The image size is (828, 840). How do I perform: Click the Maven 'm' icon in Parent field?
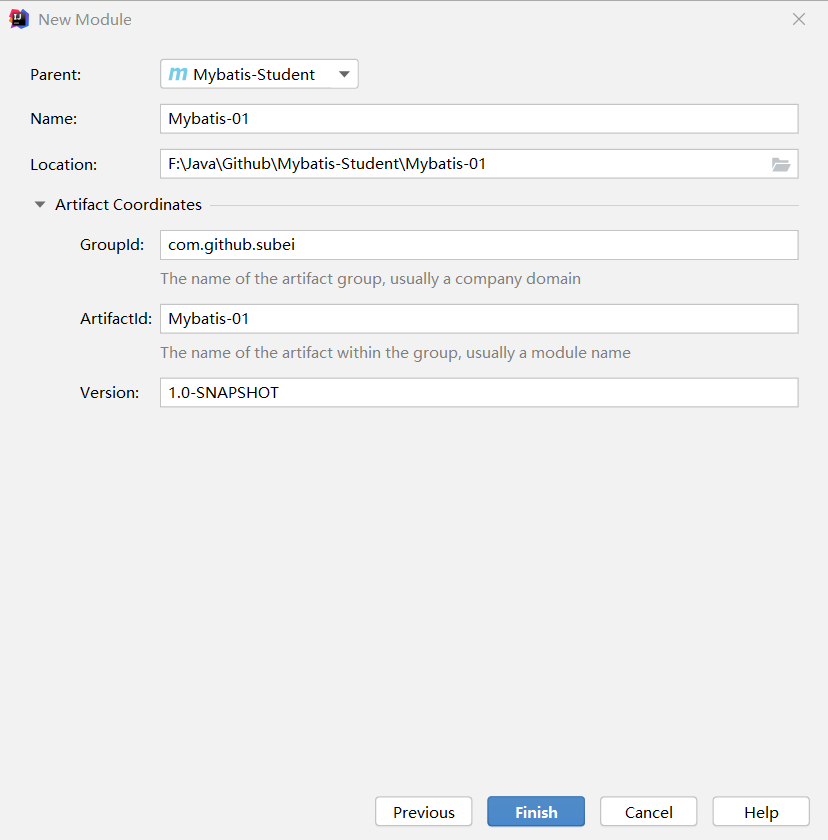[178, 74]
